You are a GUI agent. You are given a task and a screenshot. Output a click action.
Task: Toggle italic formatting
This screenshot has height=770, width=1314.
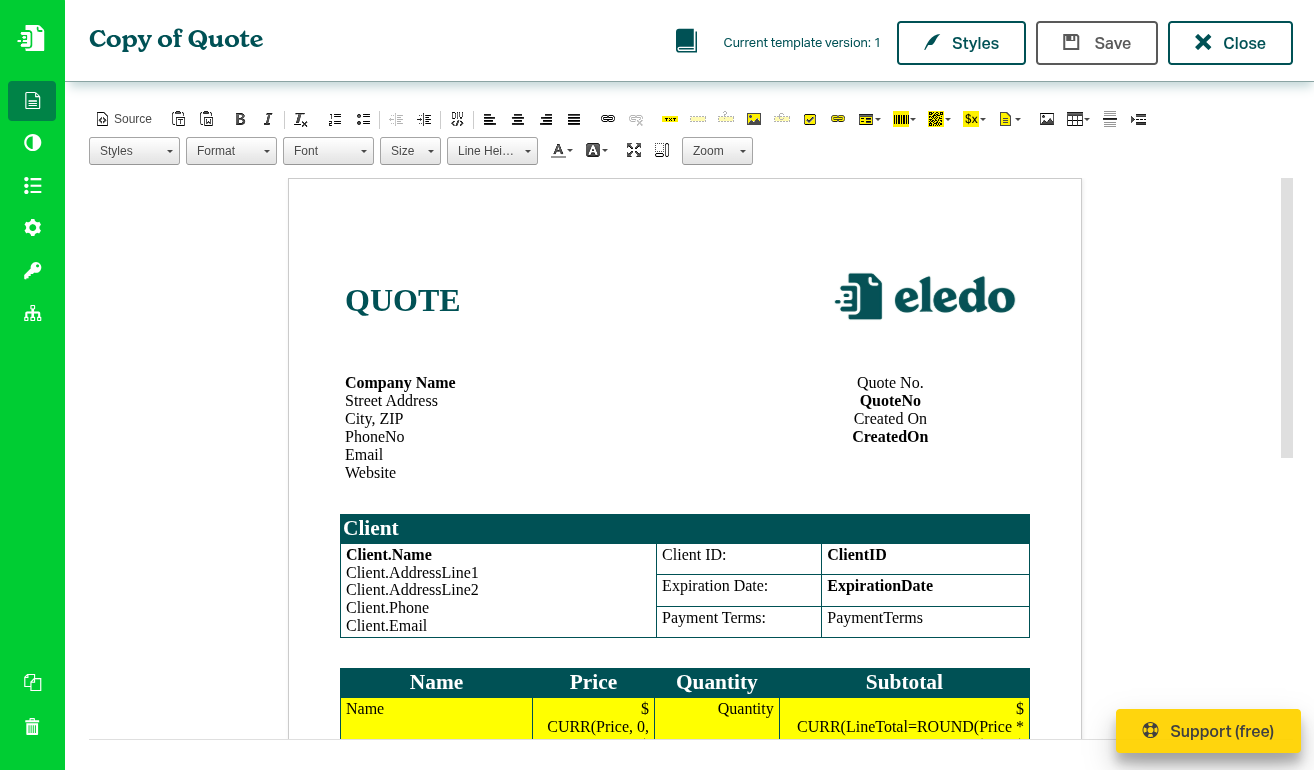(268, 119)
